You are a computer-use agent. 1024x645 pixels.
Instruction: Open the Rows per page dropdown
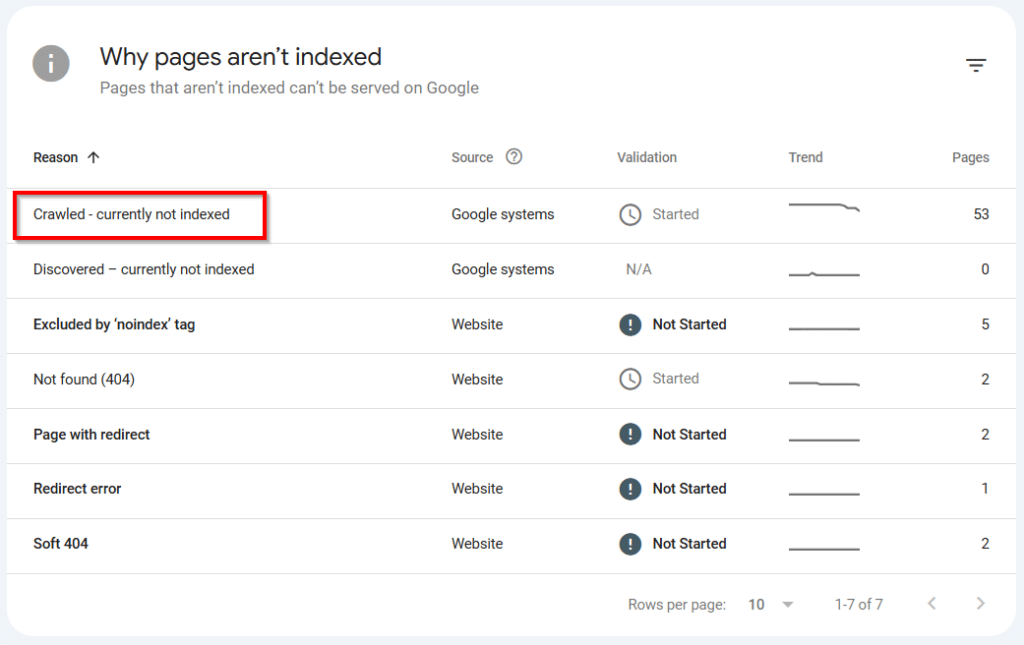pyautogui.click(x=771, y=604)
